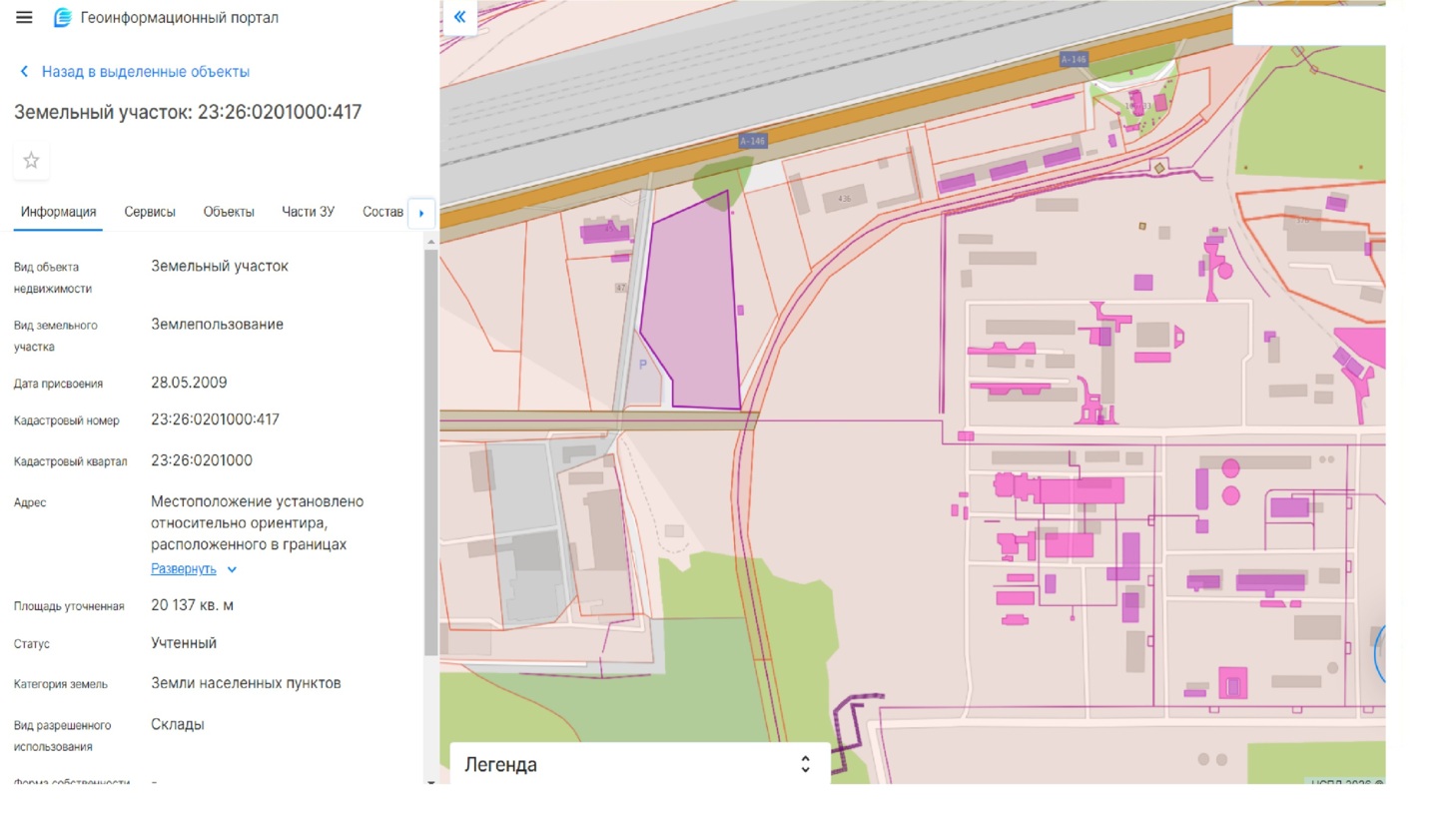1456x819 pixels.
Task: Switch to the Сервисы tab
Action: (150, 212)
